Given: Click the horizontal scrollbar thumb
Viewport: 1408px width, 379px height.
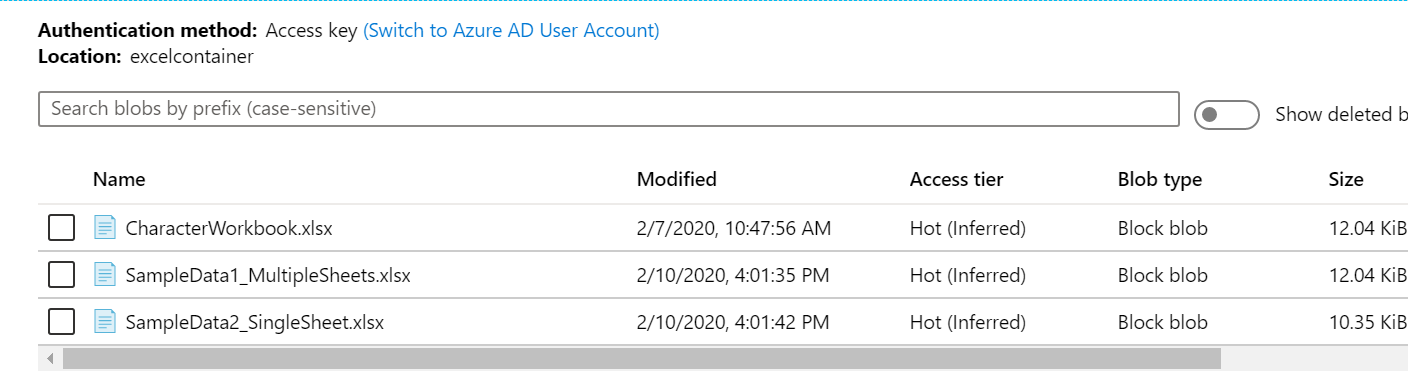Looking at the screenshot, I should [x=642, y=358].
